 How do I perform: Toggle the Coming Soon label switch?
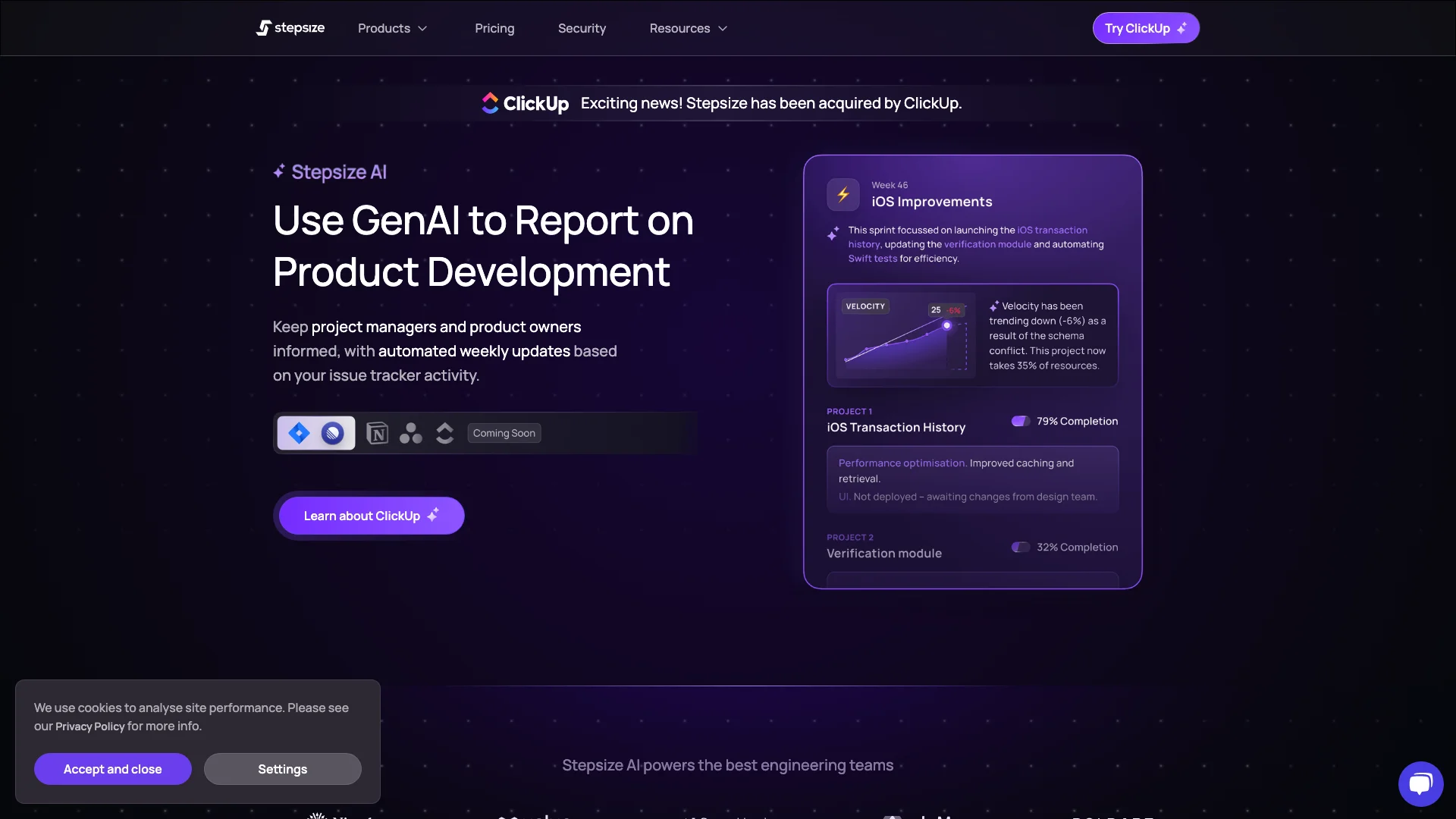pyautogui.click(x=504, y=432)
